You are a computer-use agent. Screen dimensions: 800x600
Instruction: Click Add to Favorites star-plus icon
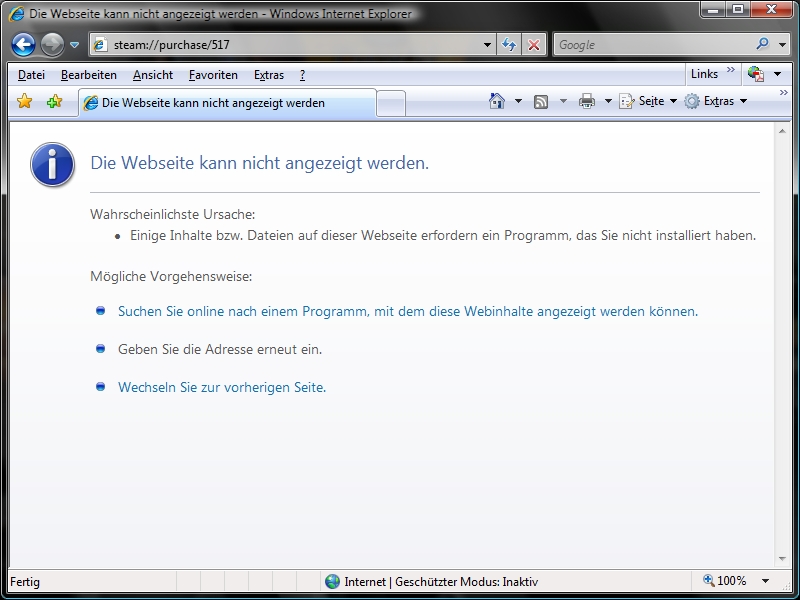(x=54, y=101)
